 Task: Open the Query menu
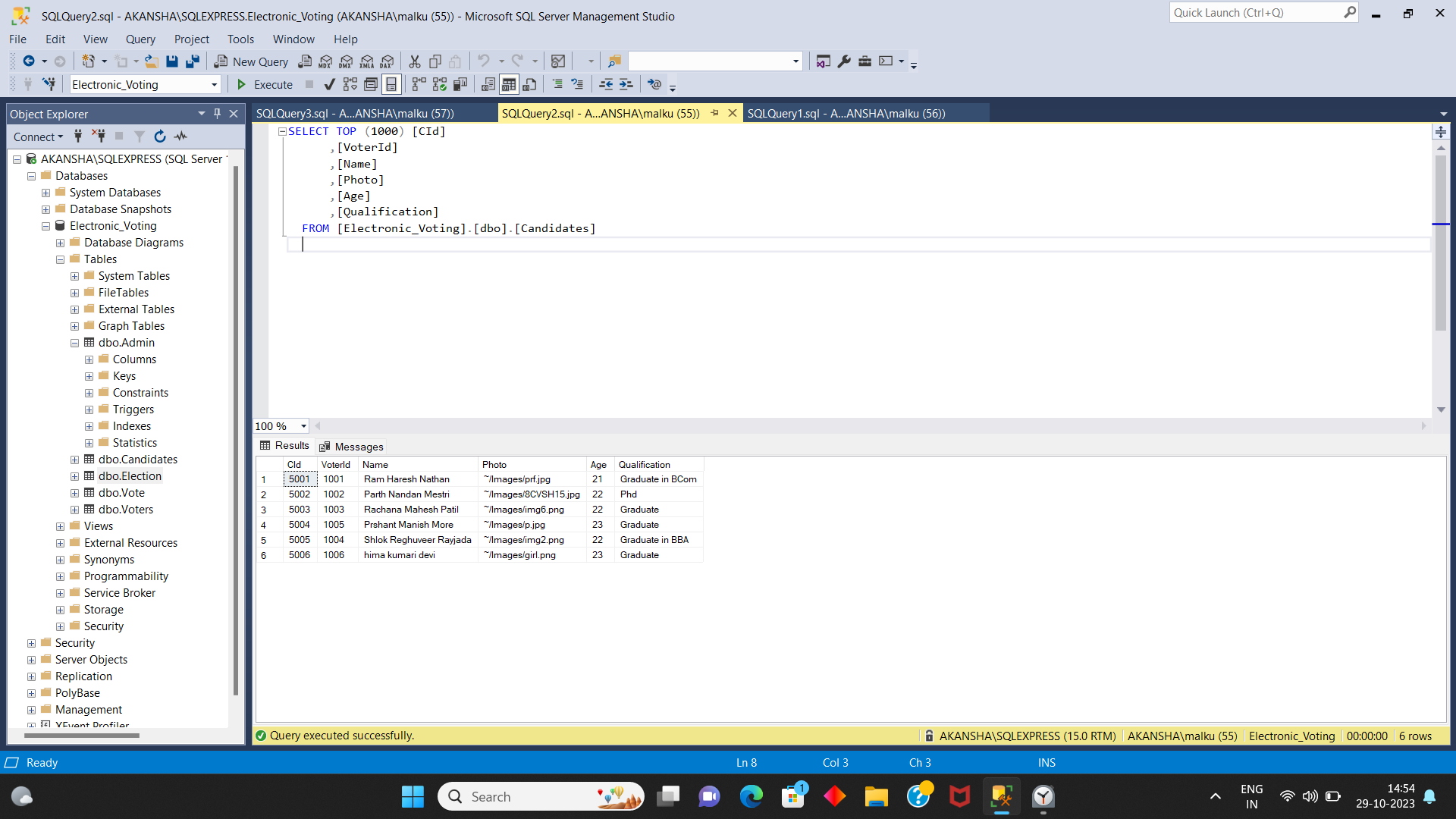pos(140,39)
